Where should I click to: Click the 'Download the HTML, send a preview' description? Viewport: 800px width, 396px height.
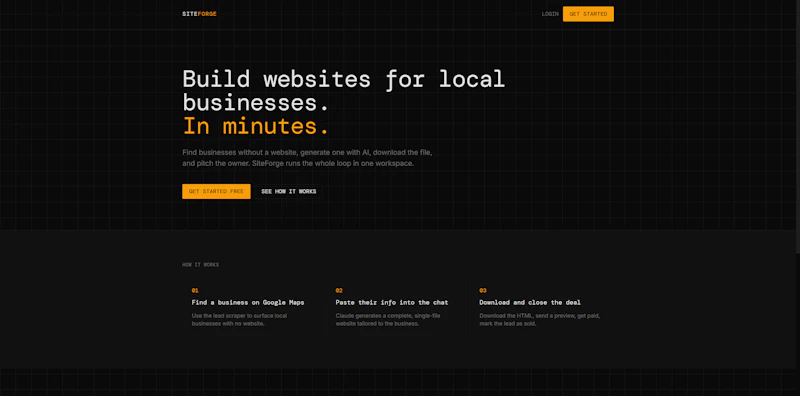[x=539, y=319]
